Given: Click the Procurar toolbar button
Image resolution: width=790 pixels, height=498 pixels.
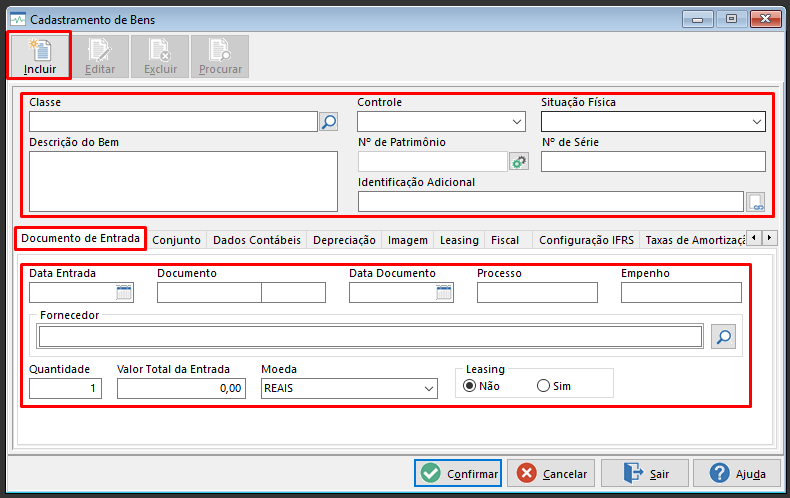Looking at the screenshot, I should tap(220, 56).
